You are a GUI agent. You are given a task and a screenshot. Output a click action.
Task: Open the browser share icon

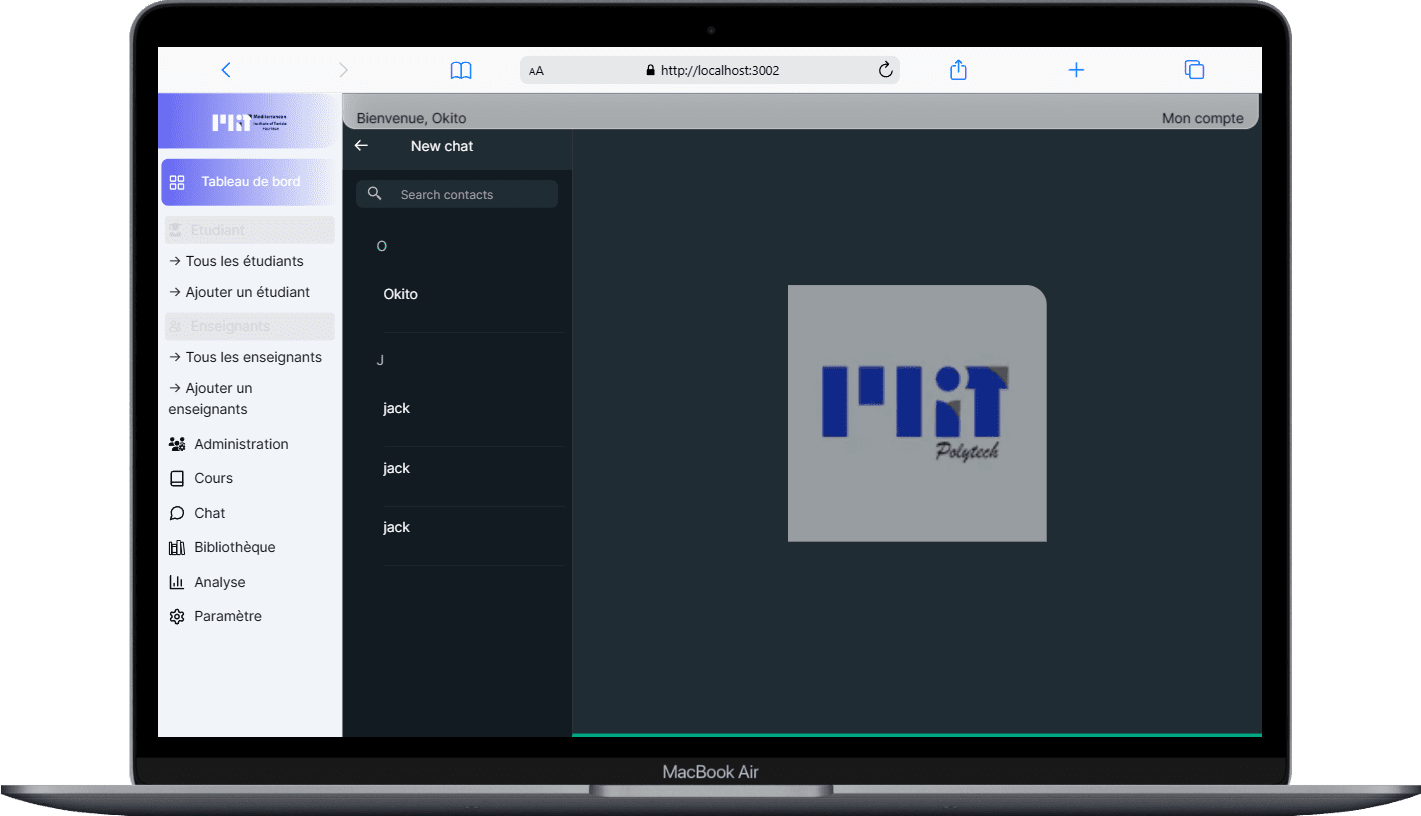(958, 70)
